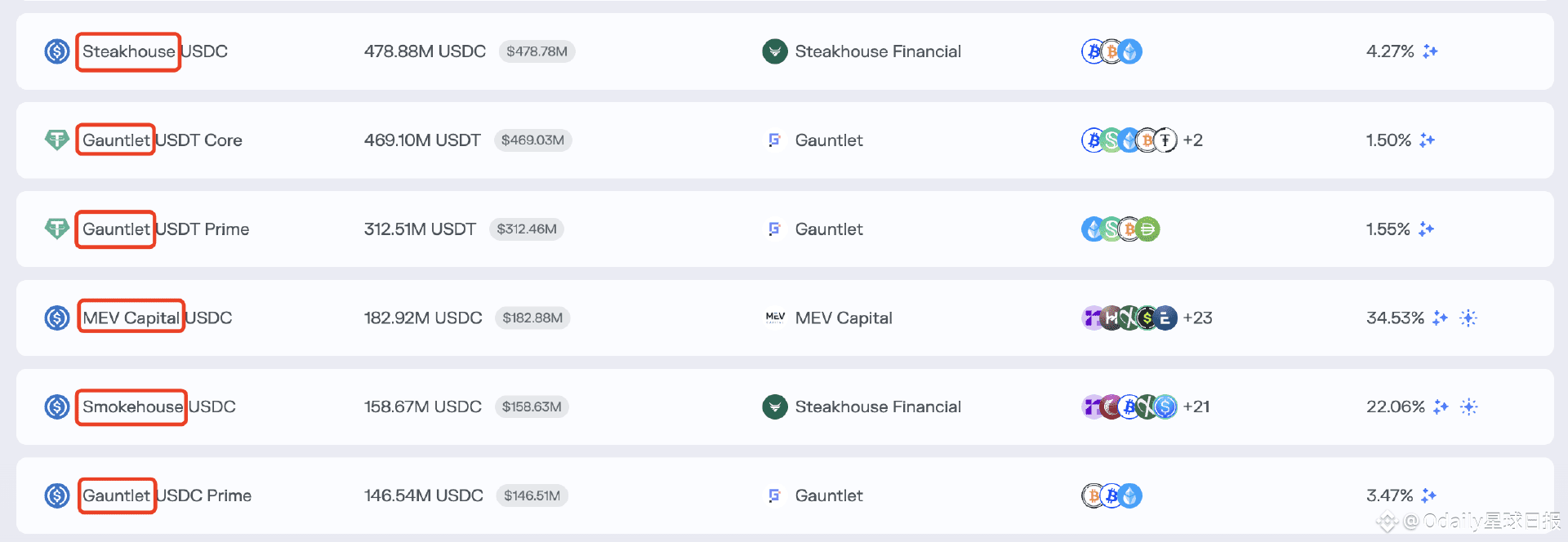Open the Steakhouse USDC vault
Image resolution: width=1568 pixels, height=542 pixels.
pos(154,51)
